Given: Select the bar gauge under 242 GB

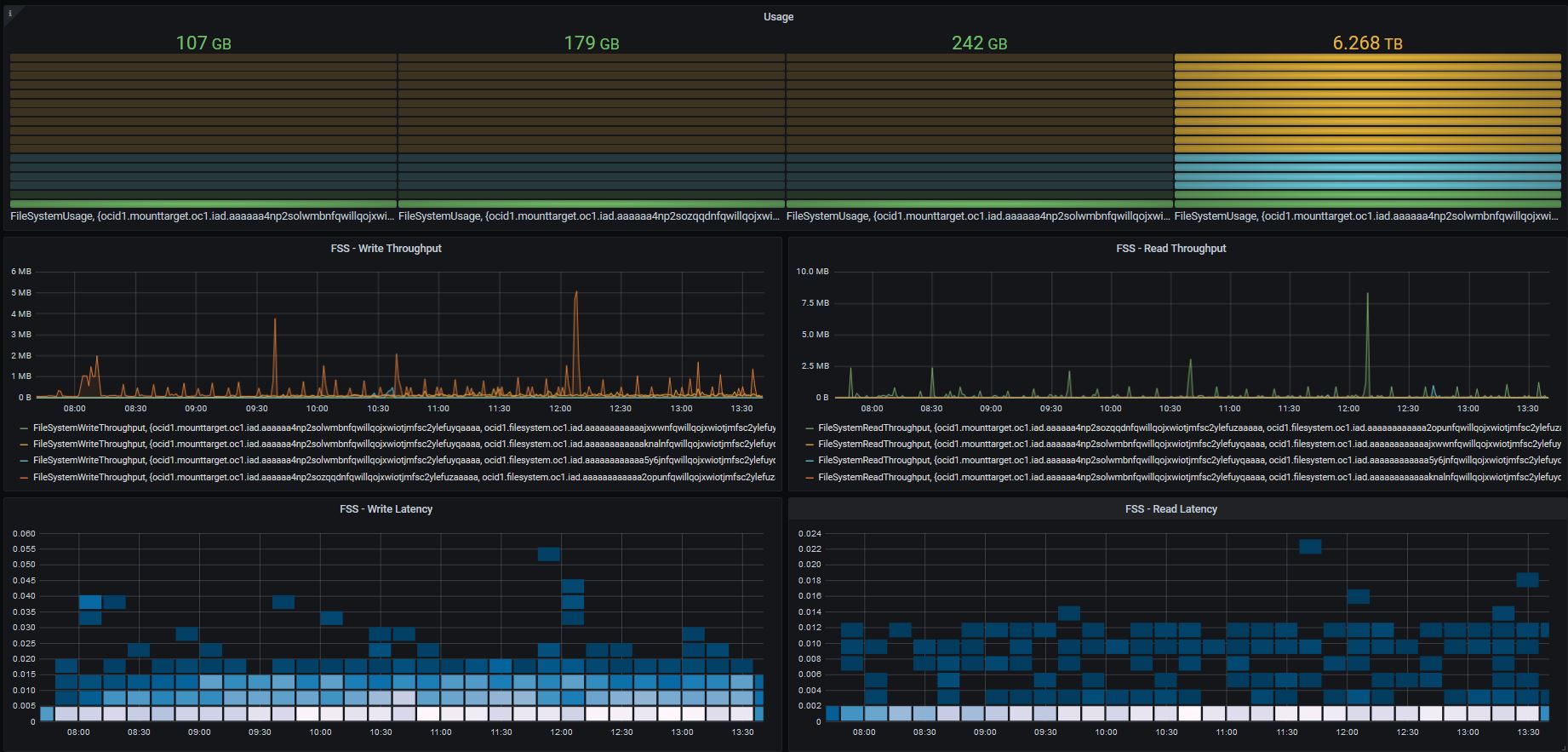Looking at the screenshot, I should tap(980, 131).
